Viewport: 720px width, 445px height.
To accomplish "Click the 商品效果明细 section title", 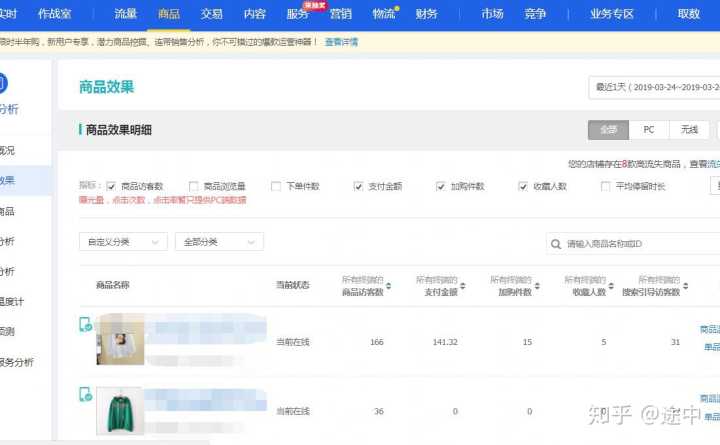I will point(118,130).
